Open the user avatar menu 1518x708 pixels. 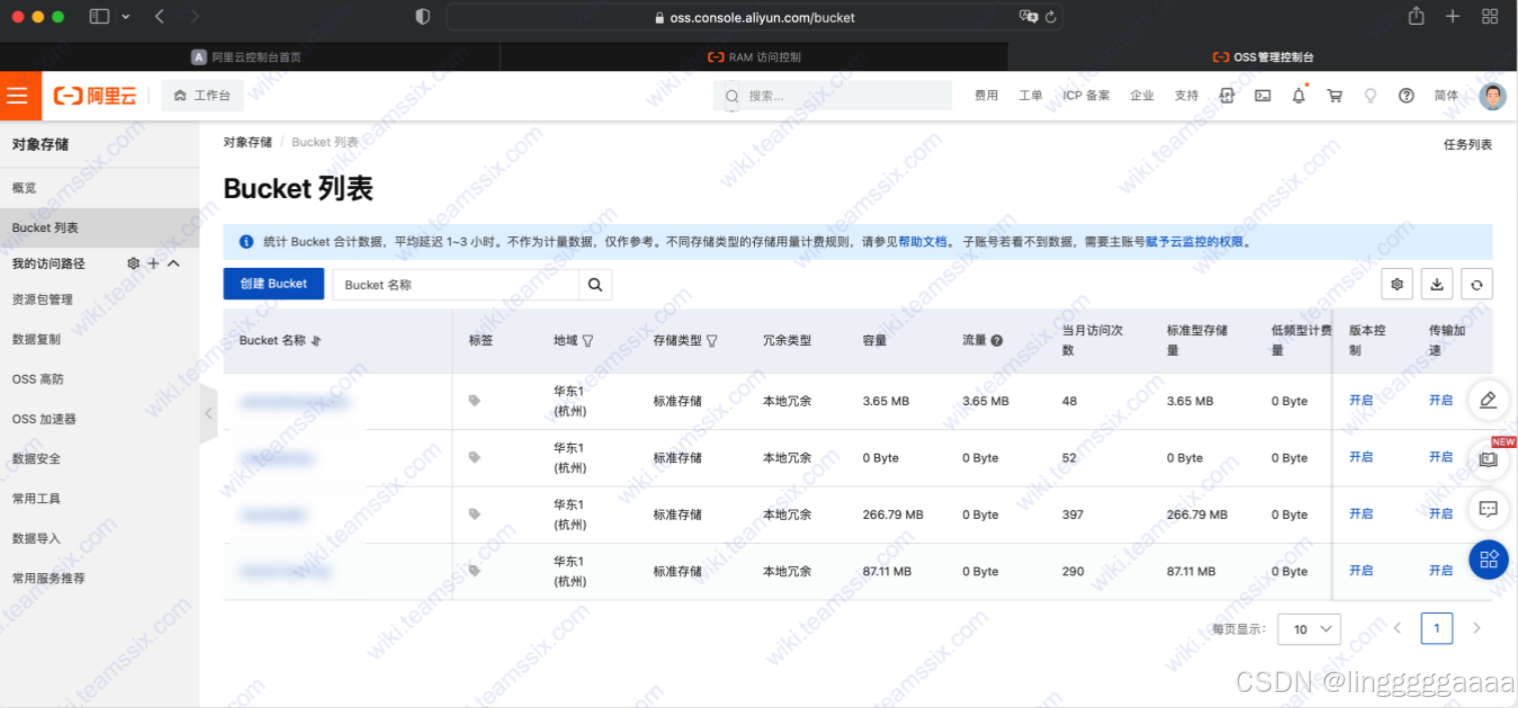click(x=1492, y=96)
